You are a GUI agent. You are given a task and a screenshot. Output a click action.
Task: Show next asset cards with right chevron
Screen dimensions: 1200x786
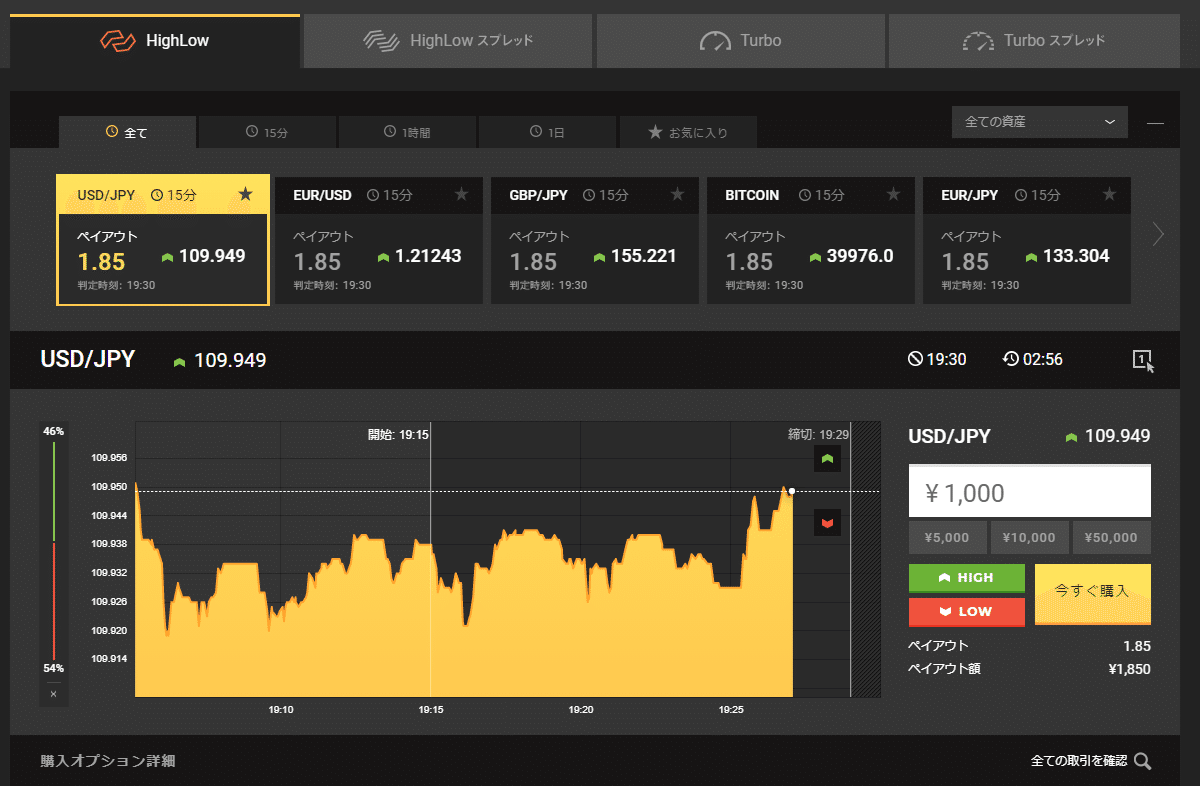pyautogui.click(x=1158, y=235)
